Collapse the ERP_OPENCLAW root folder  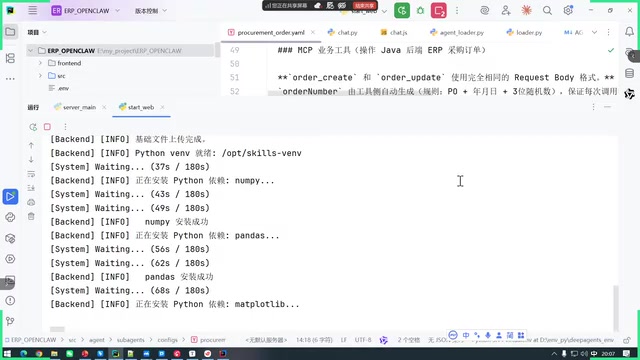(x=31, y=51)
